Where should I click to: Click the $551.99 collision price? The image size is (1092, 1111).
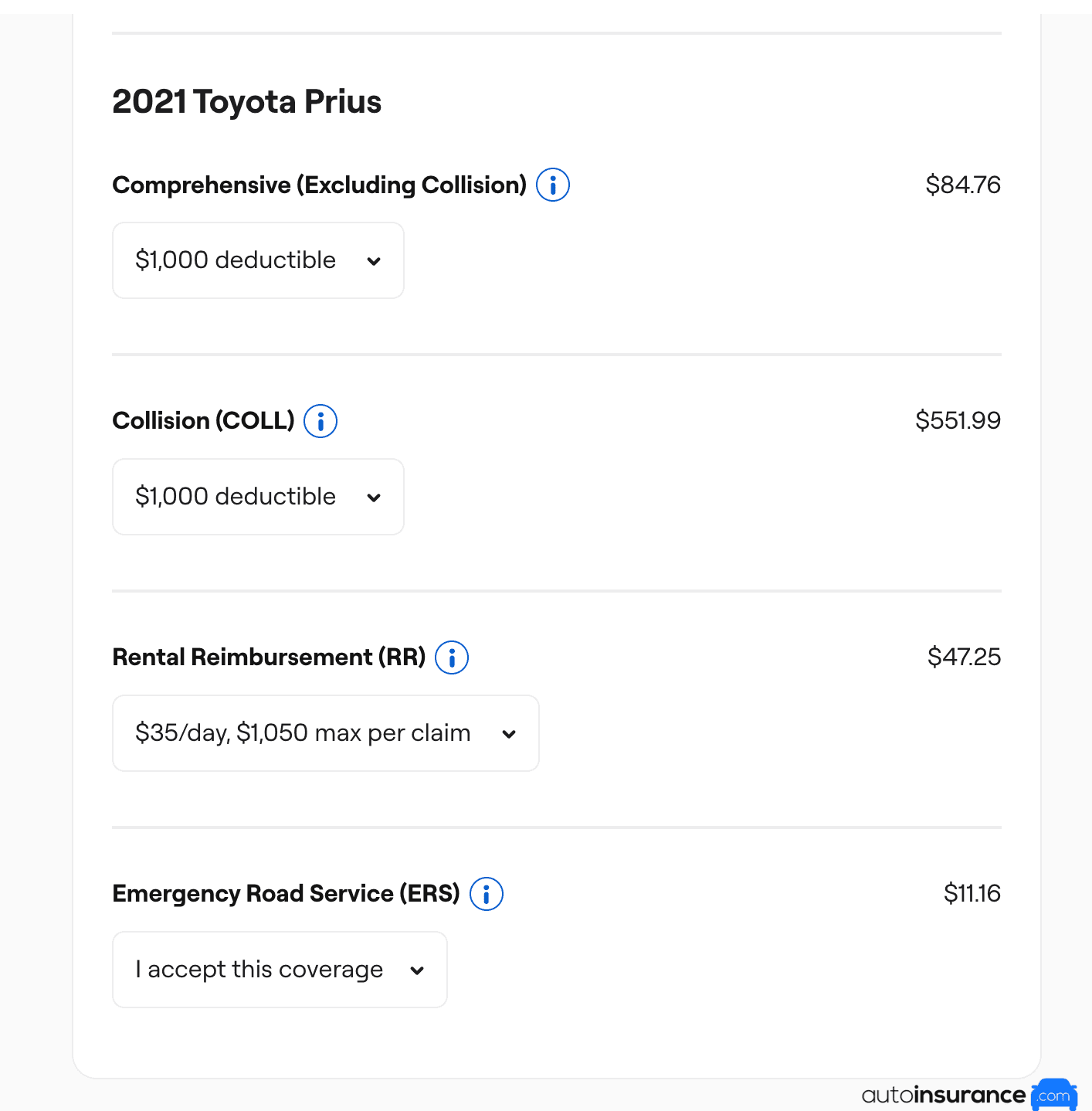click(958, 421)
